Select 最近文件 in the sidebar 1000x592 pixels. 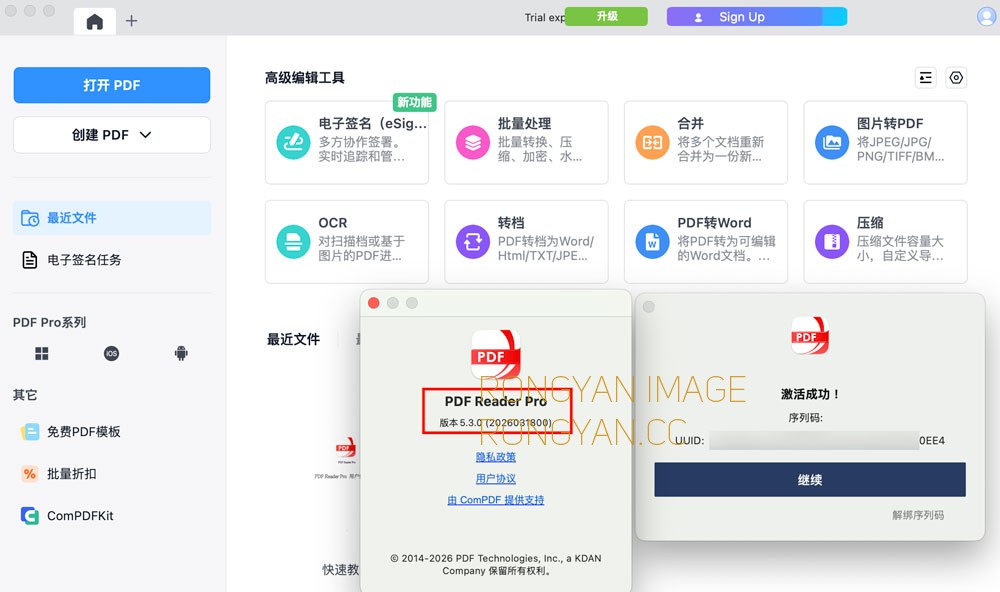point(112,218)
